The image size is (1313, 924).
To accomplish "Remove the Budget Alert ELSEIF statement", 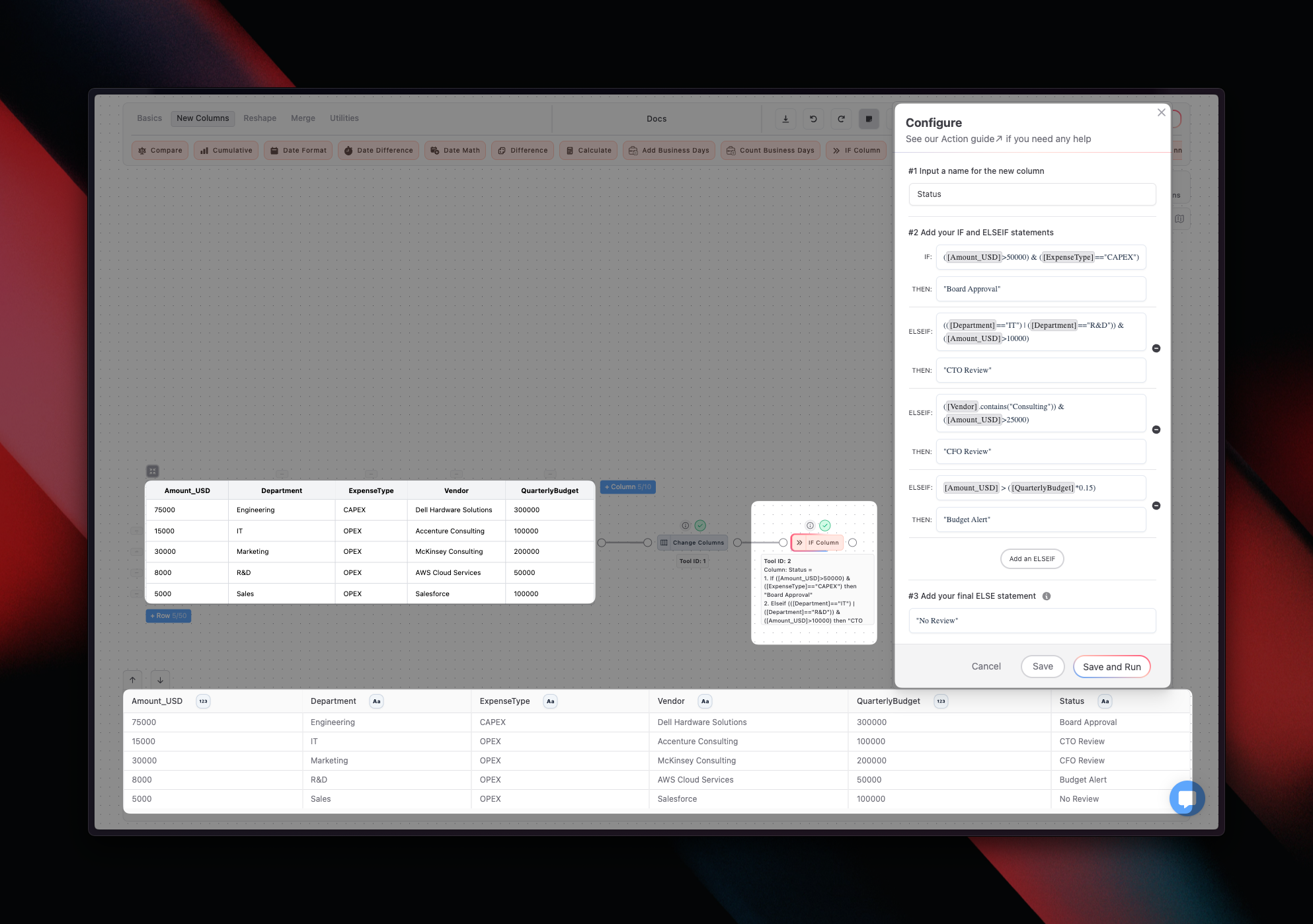I will pos(1156,506).
